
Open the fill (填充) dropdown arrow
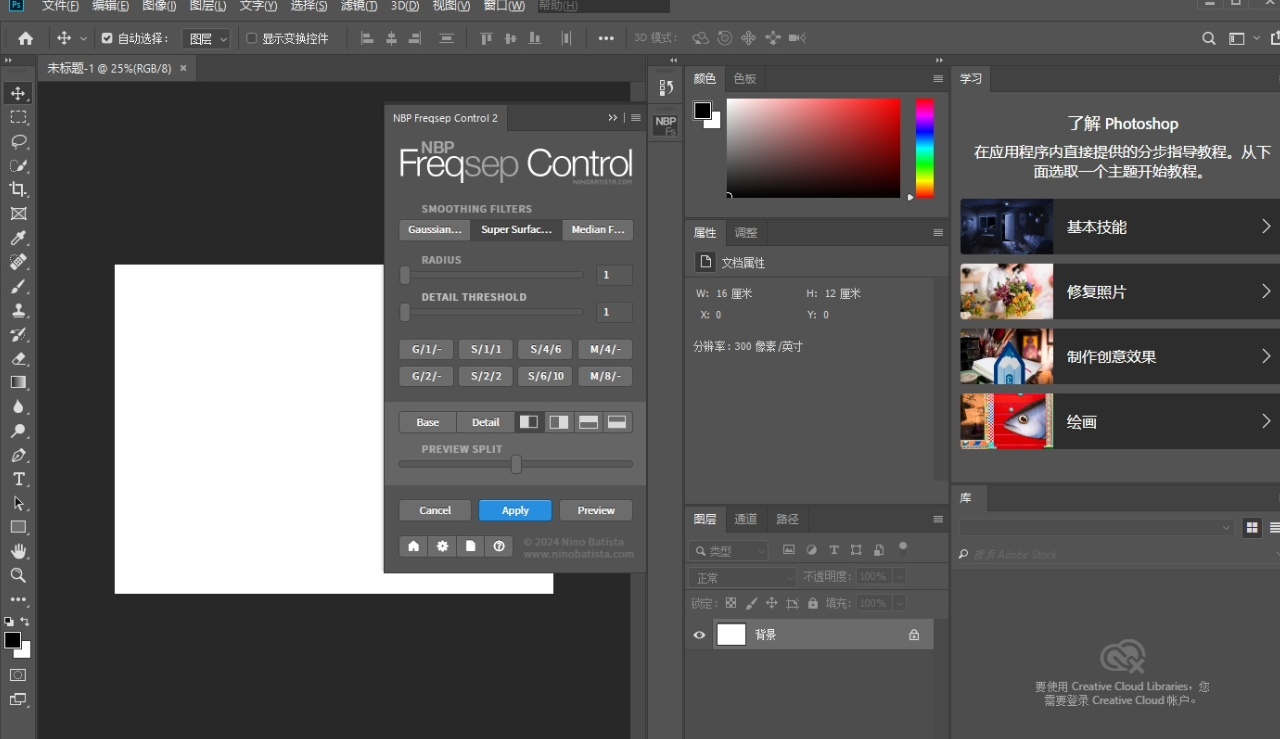click(899, 603)
